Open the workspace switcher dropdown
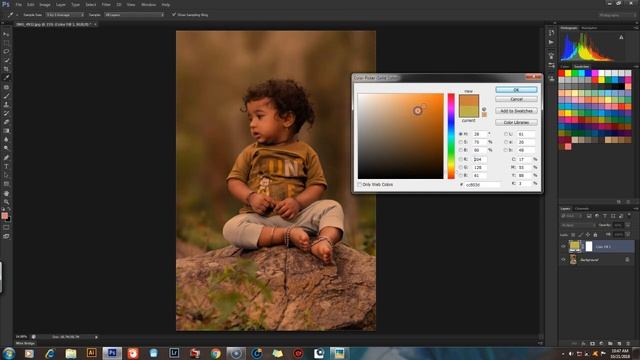The image size is (640, 360). tap(617, 15)
